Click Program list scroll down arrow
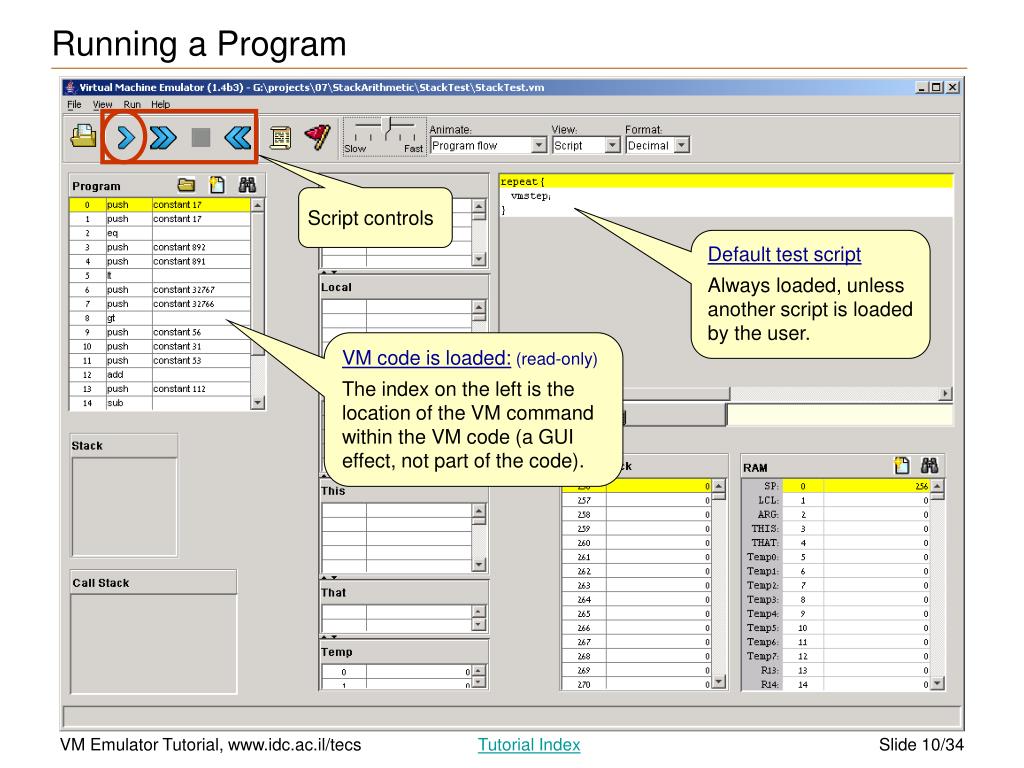1024x768 pixels. tap(258, 403)
